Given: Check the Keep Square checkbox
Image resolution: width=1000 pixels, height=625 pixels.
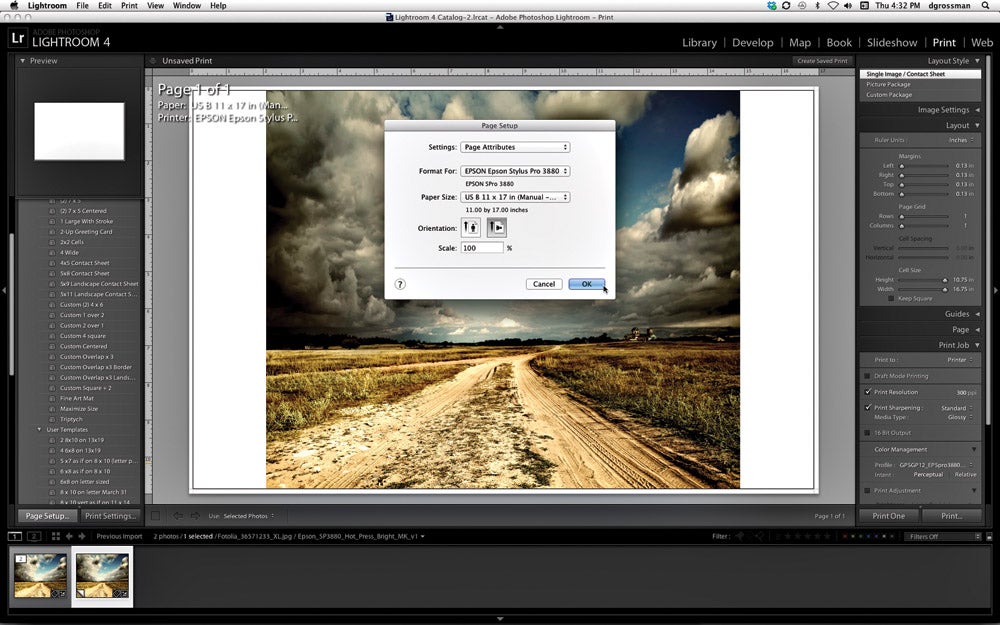Looking at the screenshot, I should point(891,298).
